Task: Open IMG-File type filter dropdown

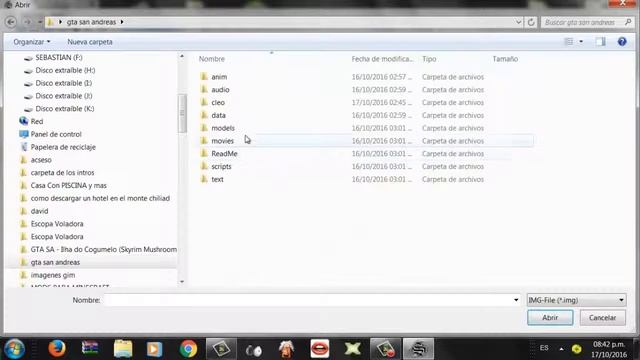Action: click(576, 300)
